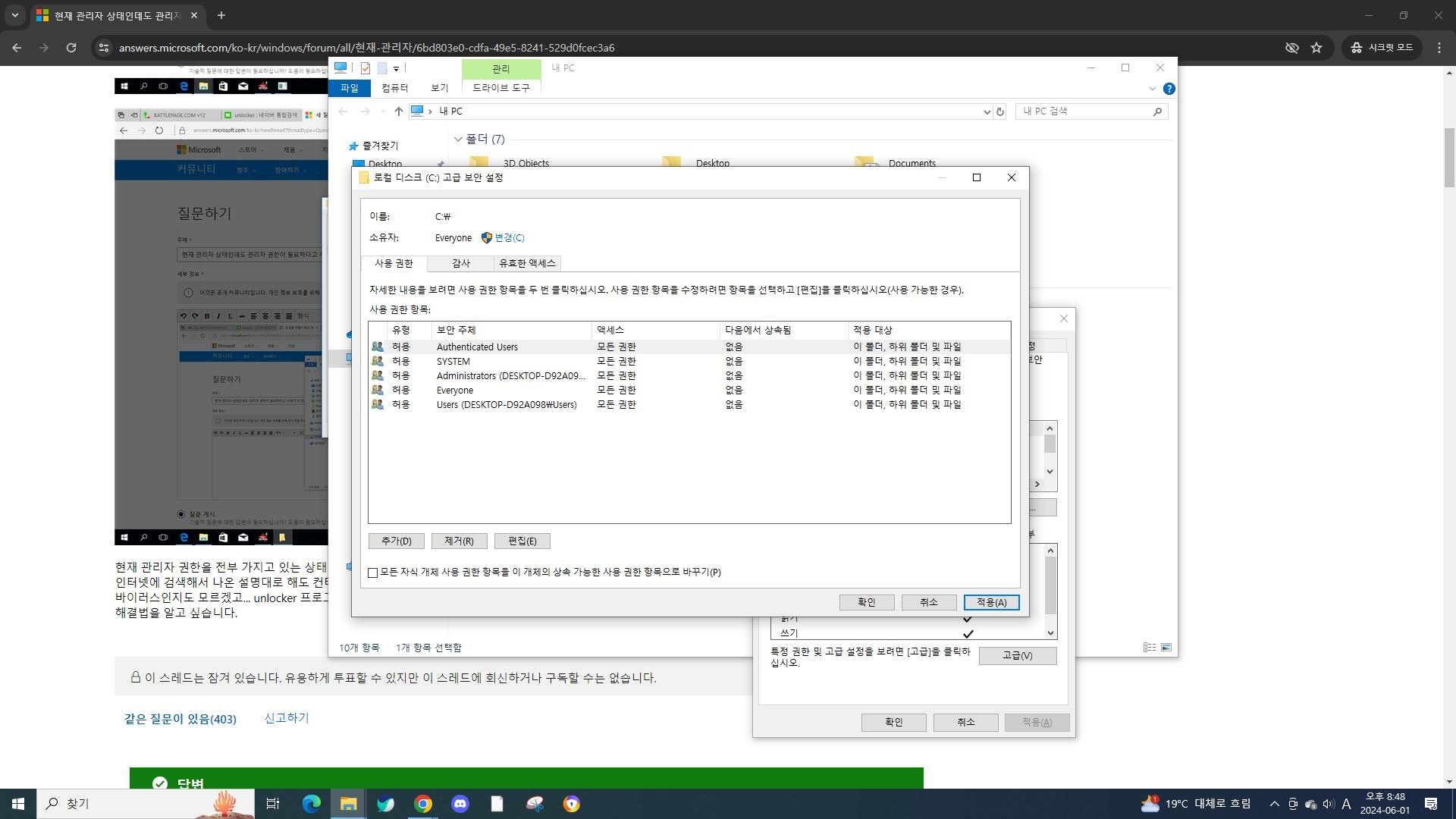Switch Explorer to large icons view

point(1166,648)
